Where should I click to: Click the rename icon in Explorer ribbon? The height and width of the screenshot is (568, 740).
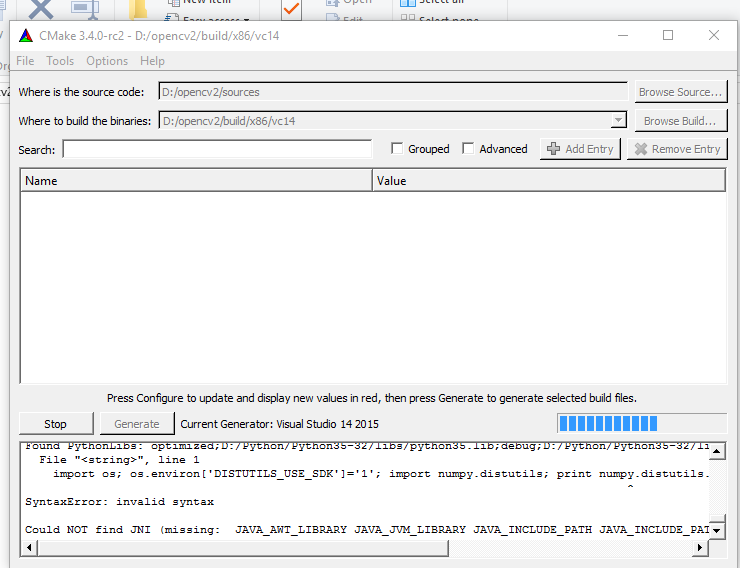(86, 9)
